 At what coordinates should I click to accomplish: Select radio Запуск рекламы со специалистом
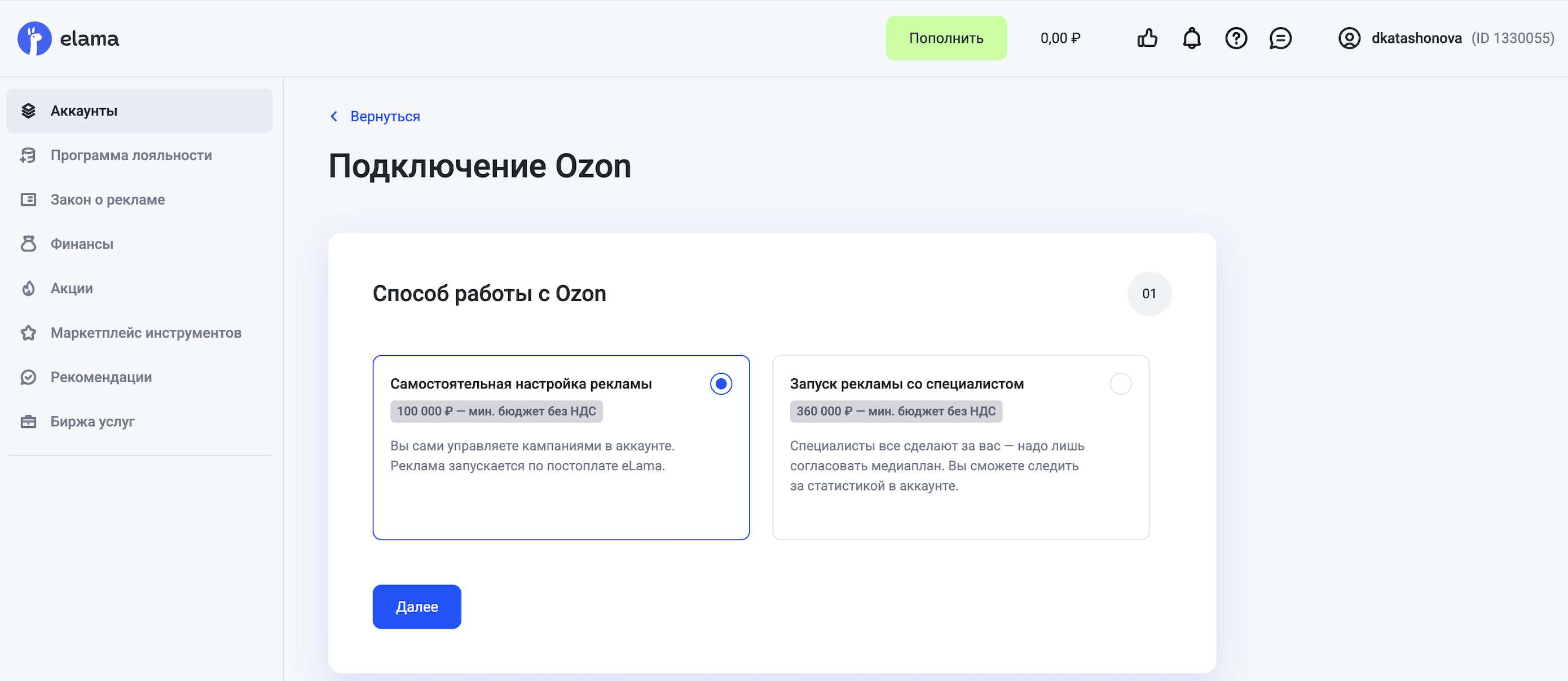coord(1120,384)
